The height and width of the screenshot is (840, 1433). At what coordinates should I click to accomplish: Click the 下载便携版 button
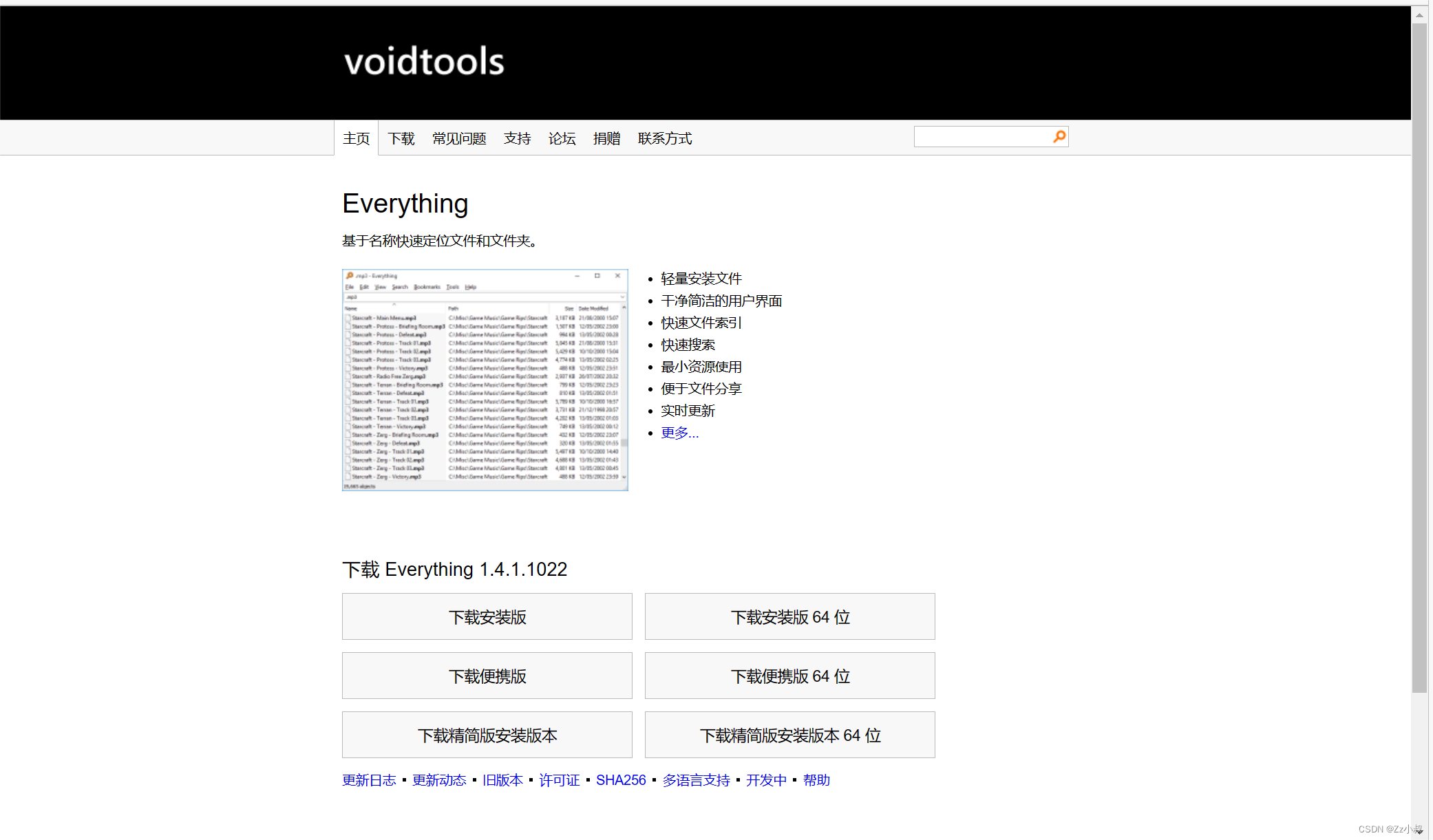click(487, 676)
